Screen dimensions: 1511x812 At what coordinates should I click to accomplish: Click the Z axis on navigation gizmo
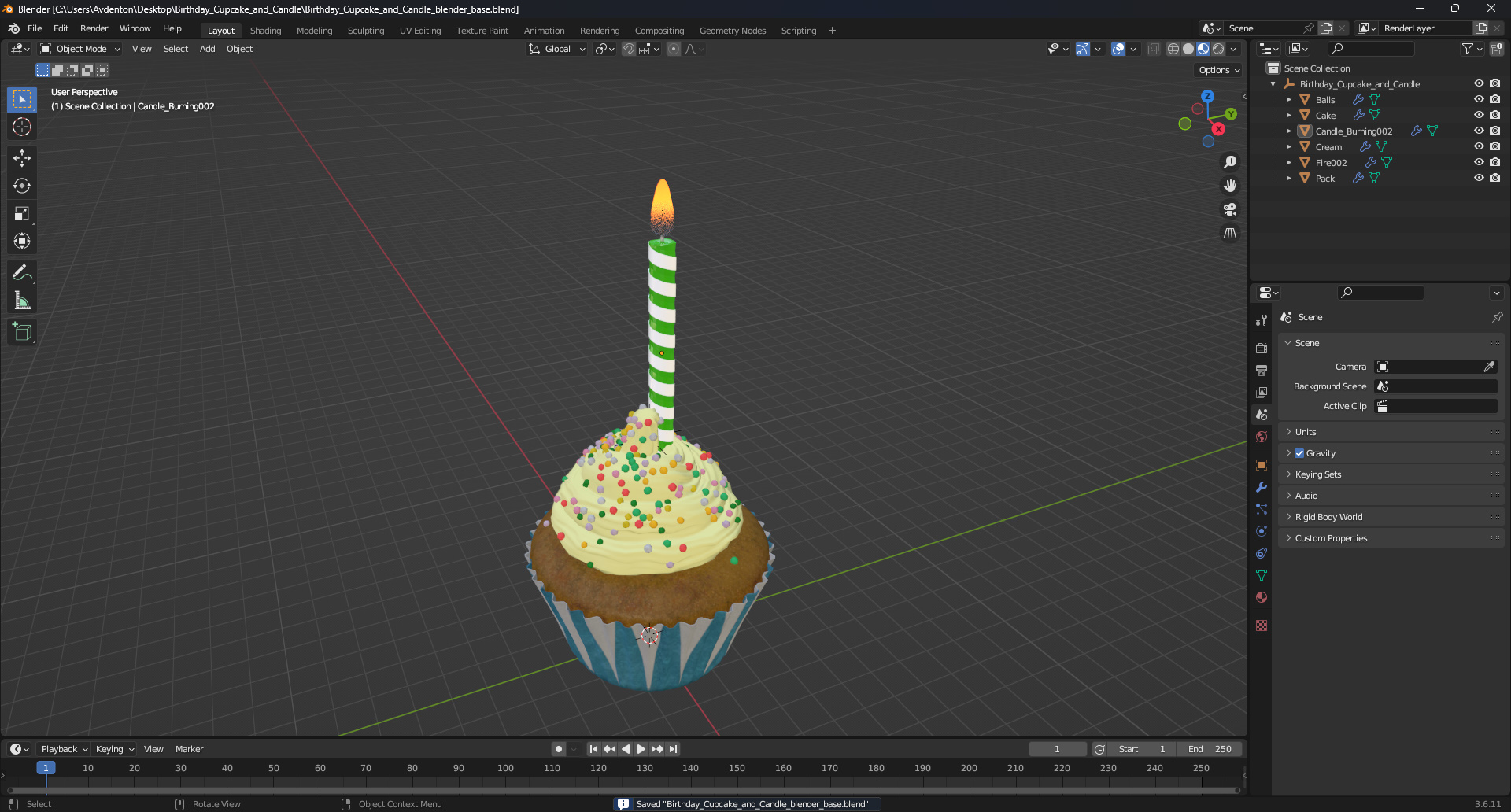click(x=1207, y=96)
